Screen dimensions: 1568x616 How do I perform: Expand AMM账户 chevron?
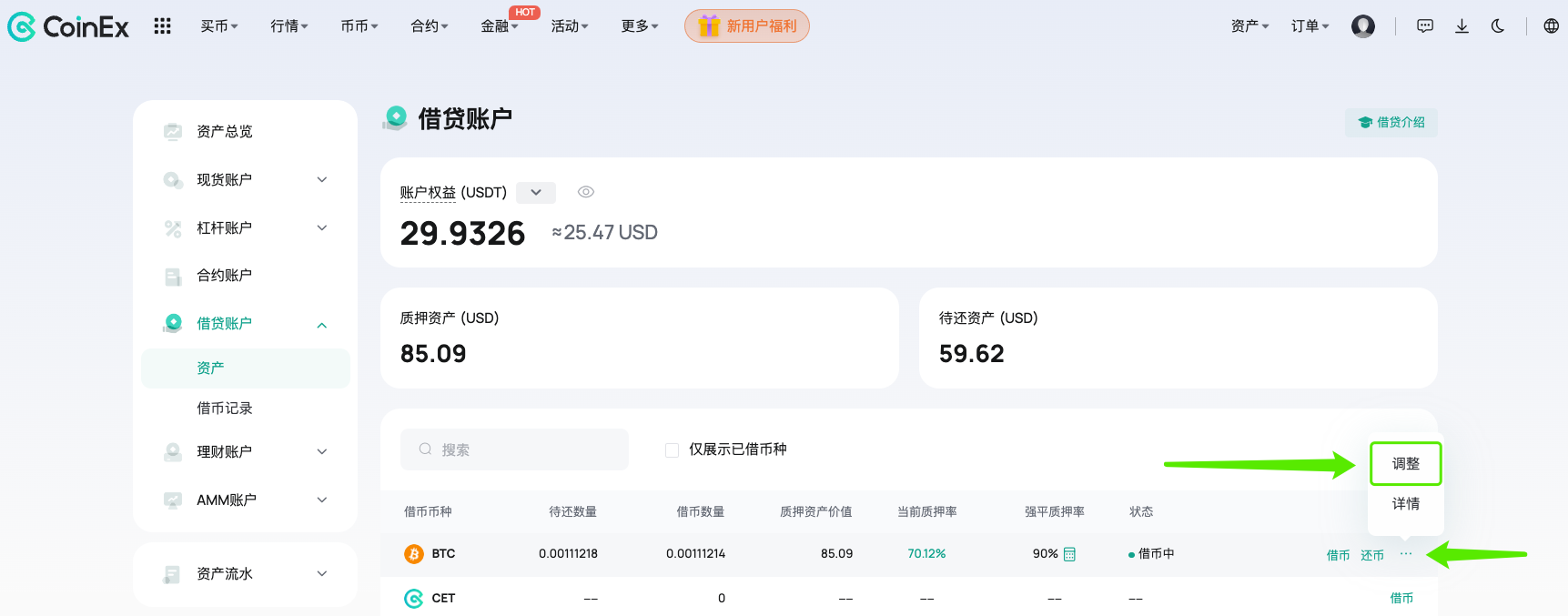coord(322,500)
